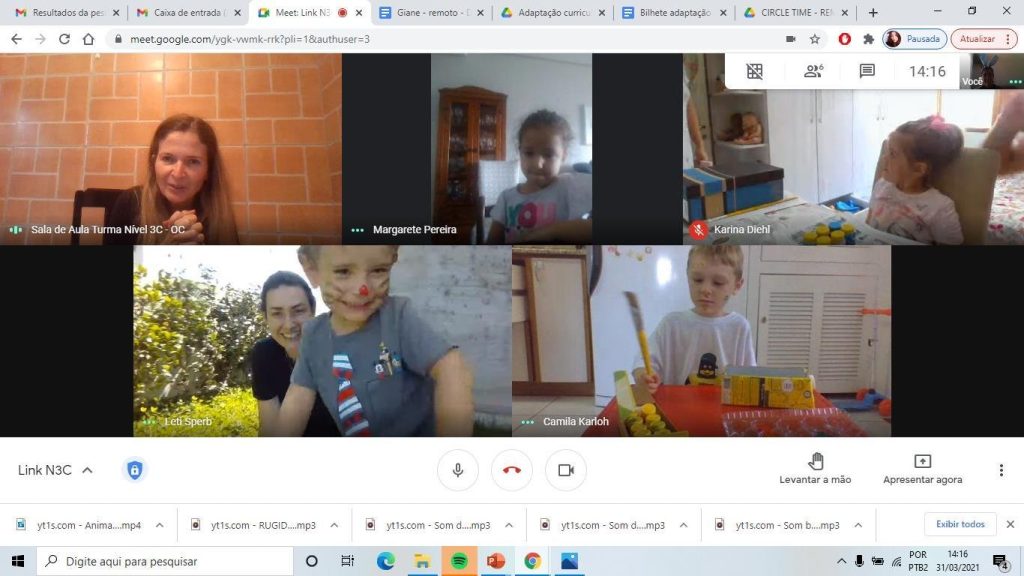Viewport: 1024px width, 576px height.
Task: Open Spotify from the taskbar
Action: click(459, 561)
